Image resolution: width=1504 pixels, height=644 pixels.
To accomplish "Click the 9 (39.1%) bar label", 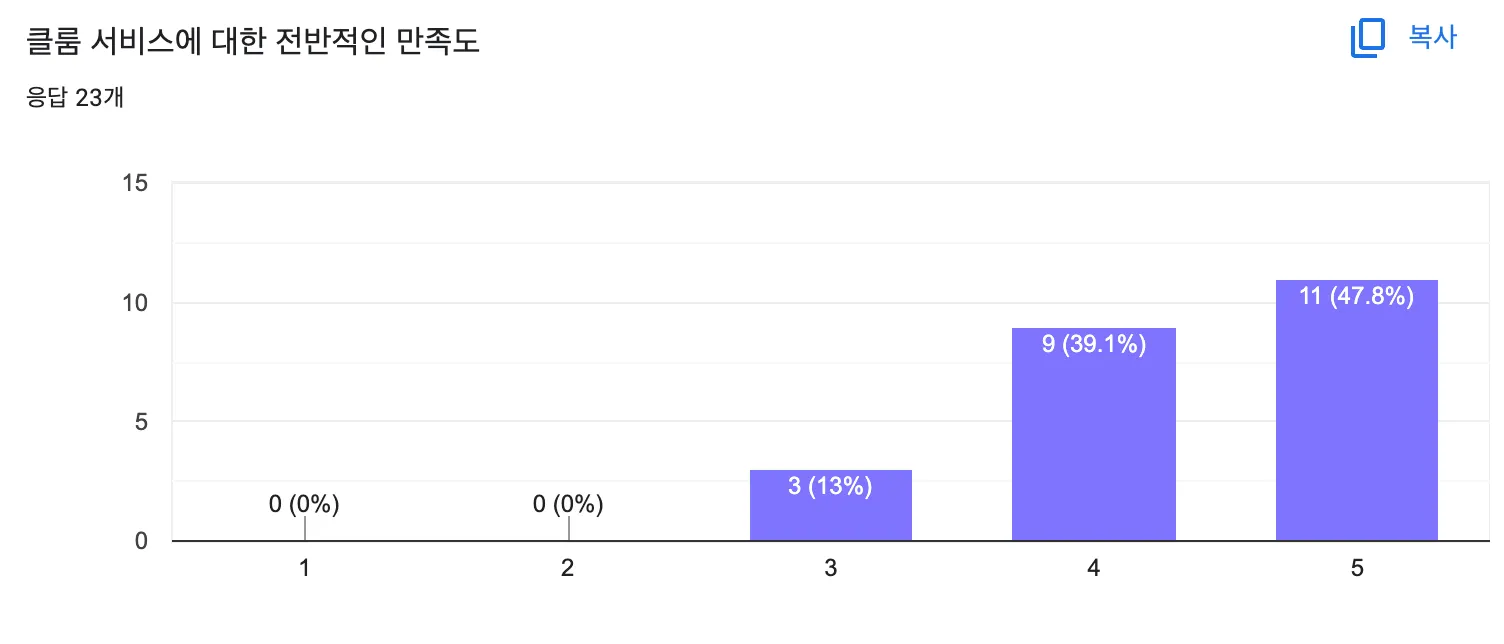I will click(1094, 345).
